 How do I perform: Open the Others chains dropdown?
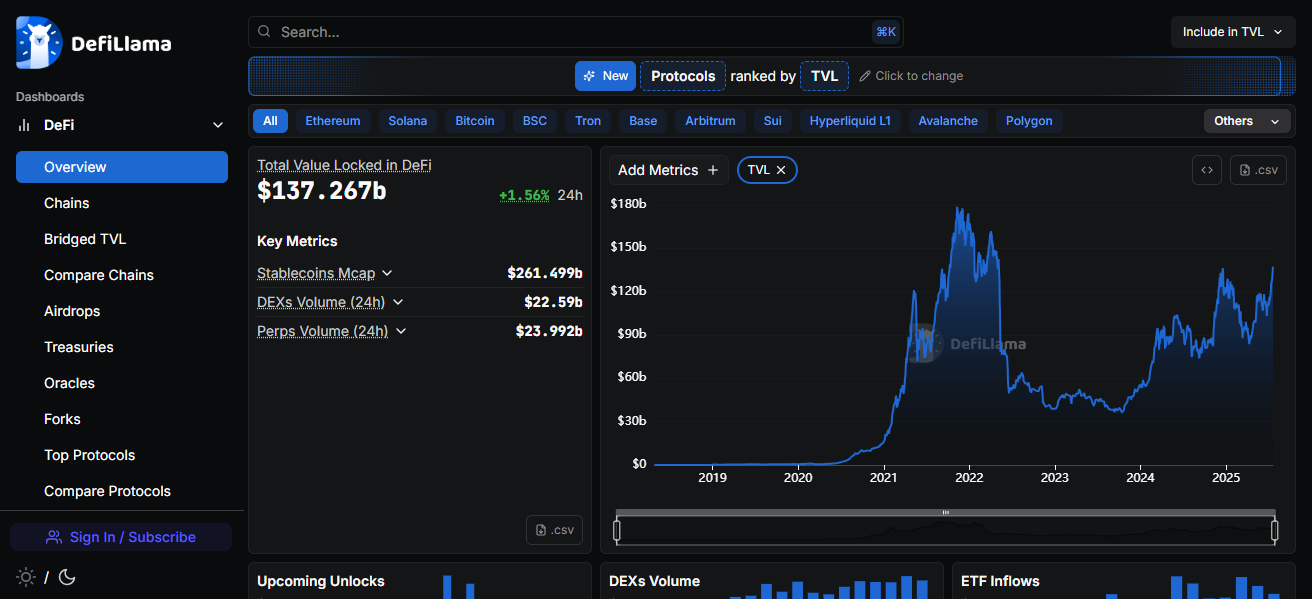(1246, 121)
